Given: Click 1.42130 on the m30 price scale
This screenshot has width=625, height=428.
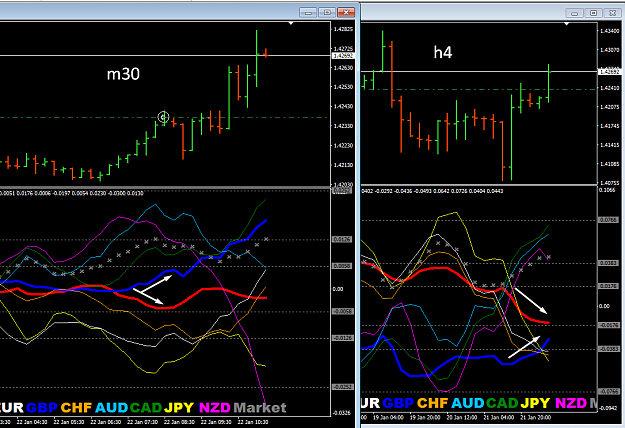Looking at the screenshot, I should 343,165.
